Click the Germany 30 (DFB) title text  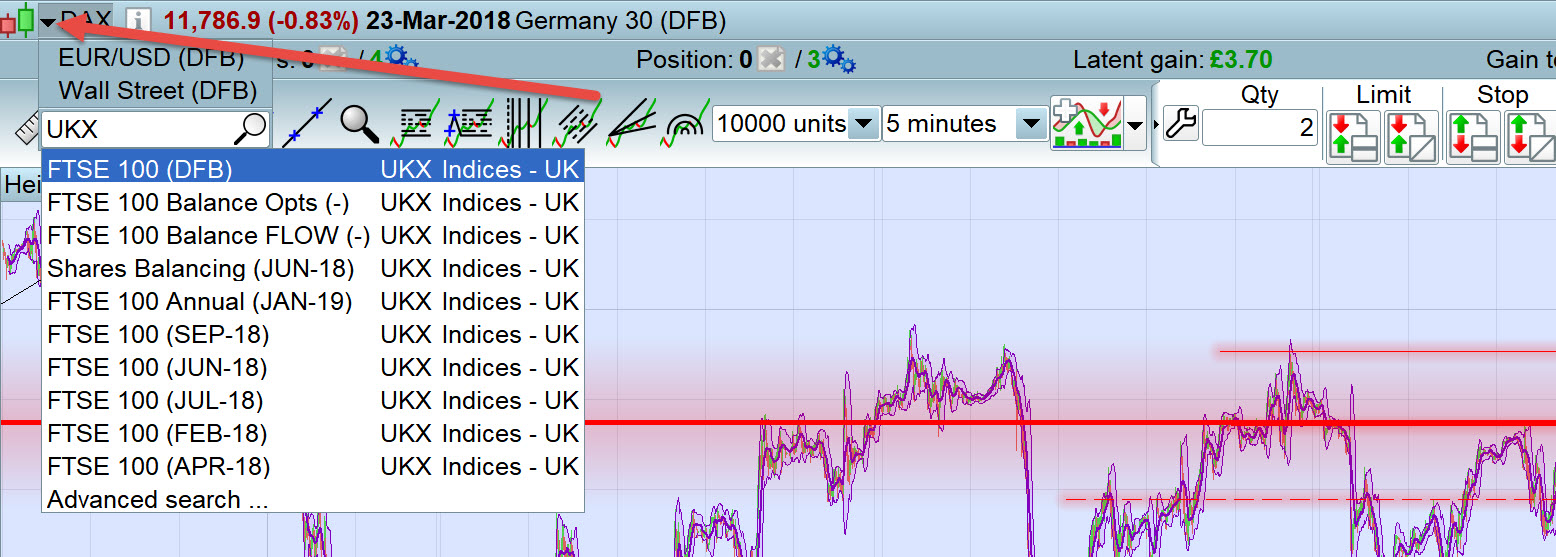coord(621,21)
